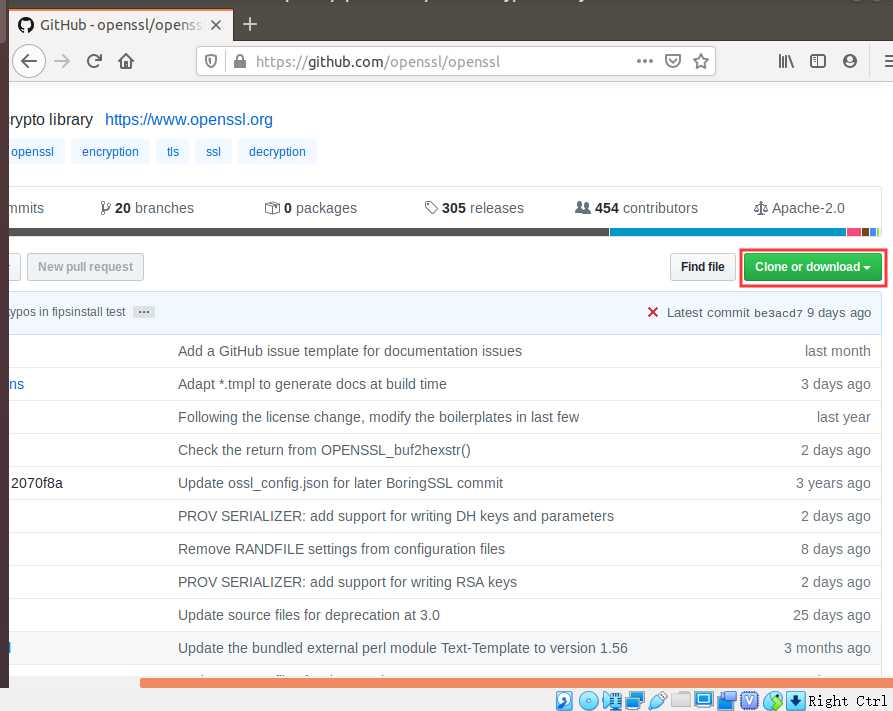The image size is (893, 711).
Task: Click the language breakdown color bar
Action: [444, 232]
